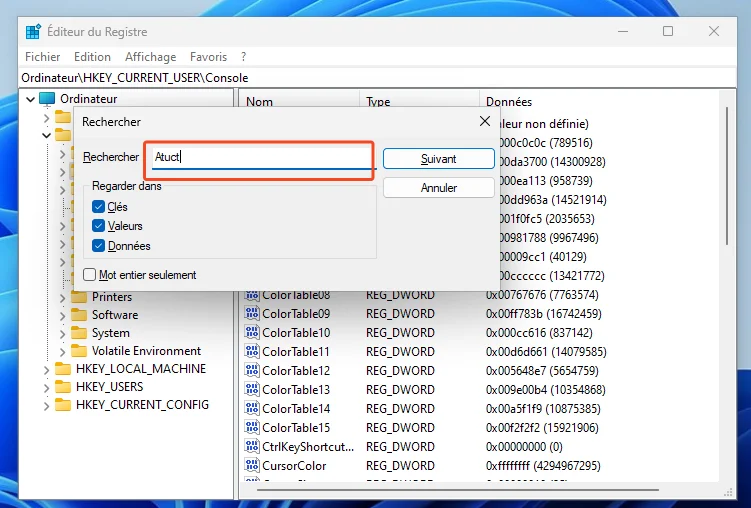Enable Mot entier seulement checkbox
This screenshot has width=751, height=508.
[x=90, y=275]
